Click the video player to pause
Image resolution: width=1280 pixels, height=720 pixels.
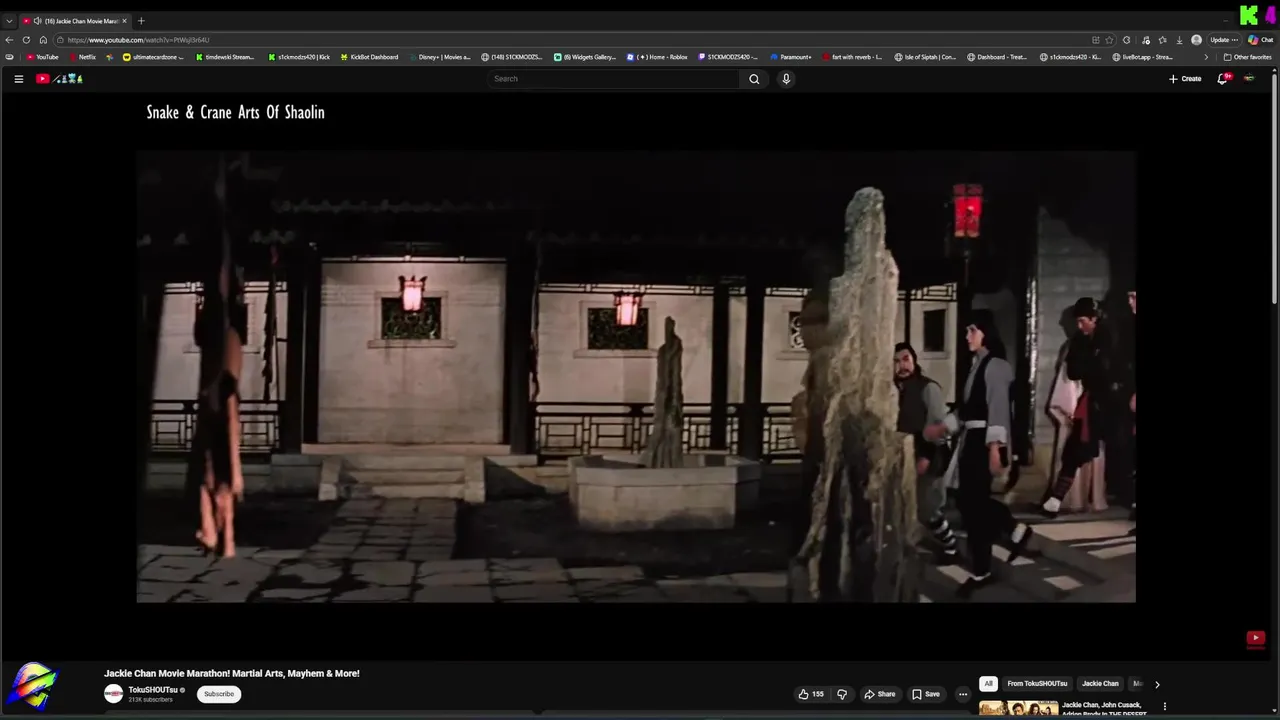click(x=636, y=377)
